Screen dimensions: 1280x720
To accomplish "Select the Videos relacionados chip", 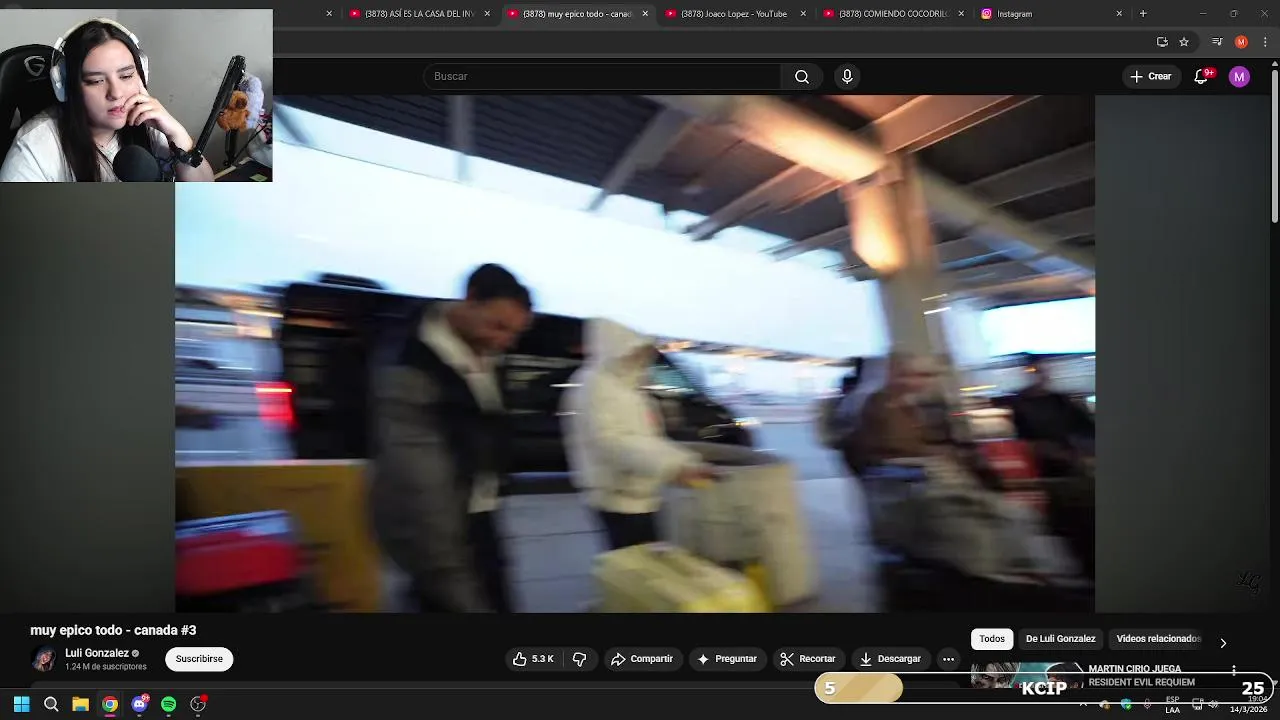I will point(1158,639).
